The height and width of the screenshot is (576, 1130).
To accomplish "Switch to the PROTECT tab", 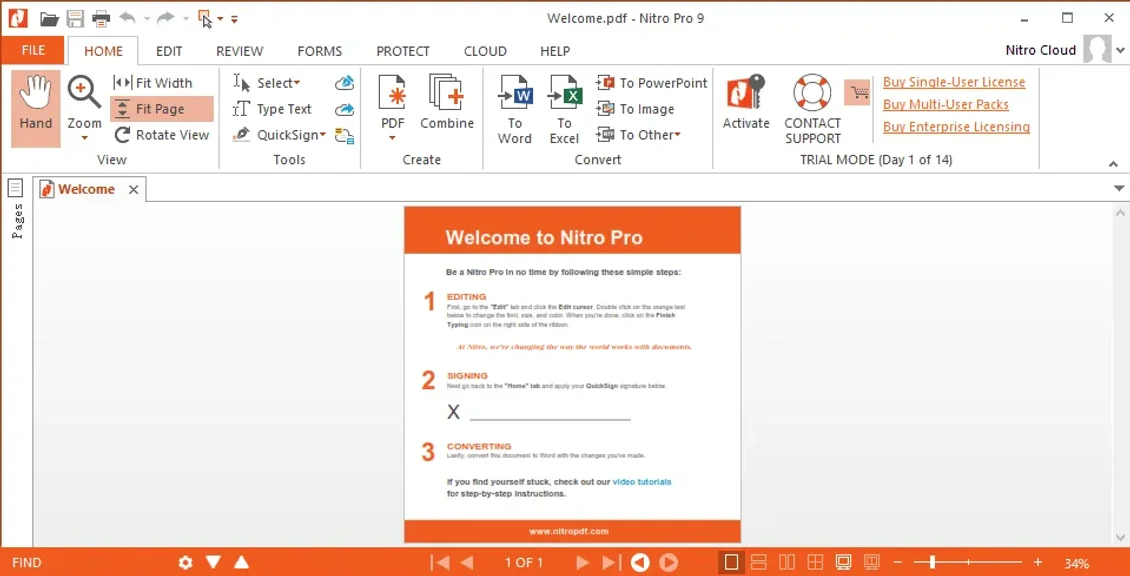I will 403,51.
